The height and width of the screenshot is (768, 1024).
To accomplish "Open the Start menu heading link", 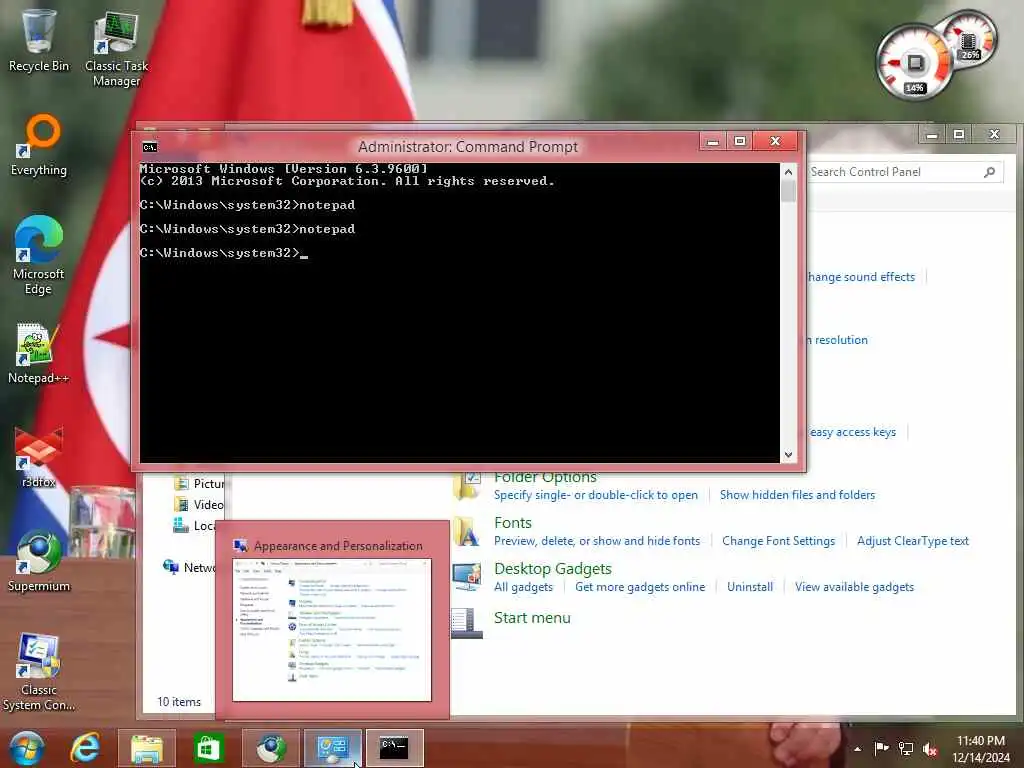I will [x=532, y=618].
